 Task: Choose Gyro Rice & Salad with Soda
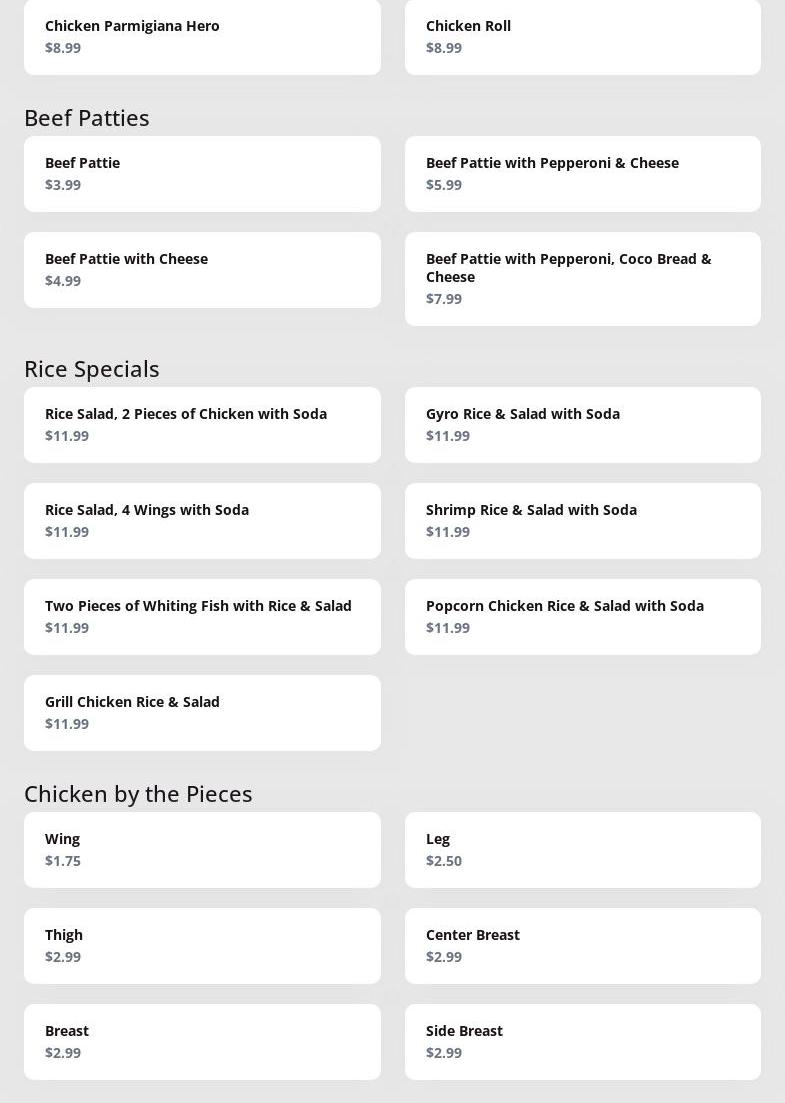[582, 424]
